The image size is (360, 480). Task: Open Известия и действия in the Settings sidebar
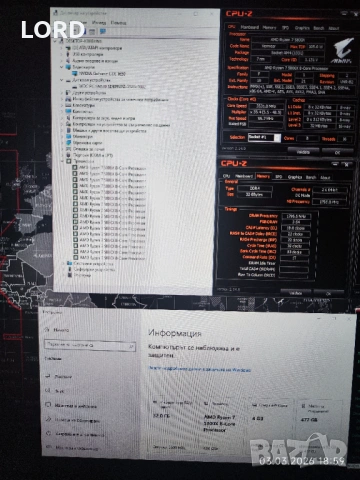click(76, 406)
